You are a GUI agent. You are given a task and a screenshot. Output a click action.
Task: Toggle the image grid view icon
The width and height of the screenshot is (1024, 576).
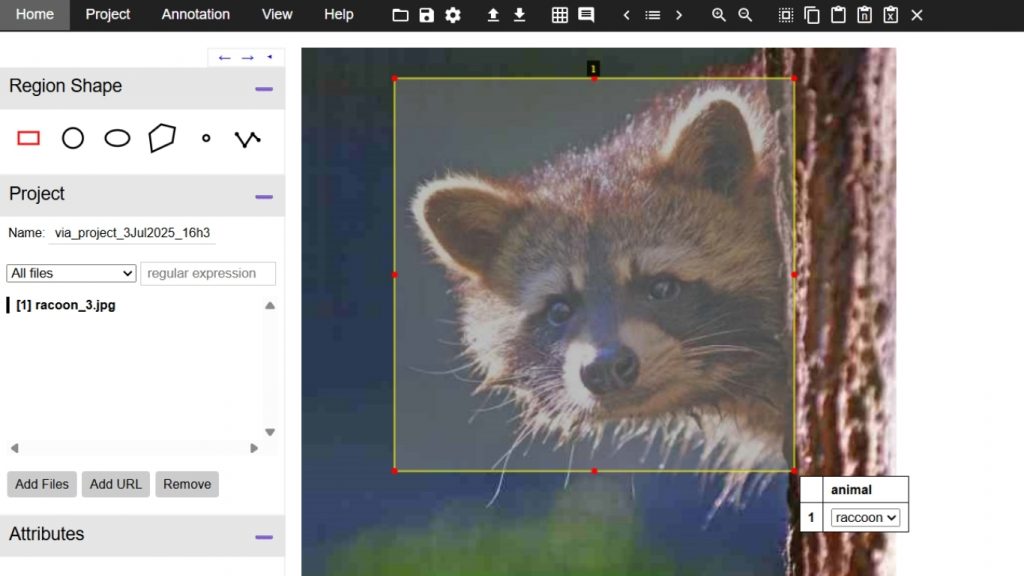(560, 15)
